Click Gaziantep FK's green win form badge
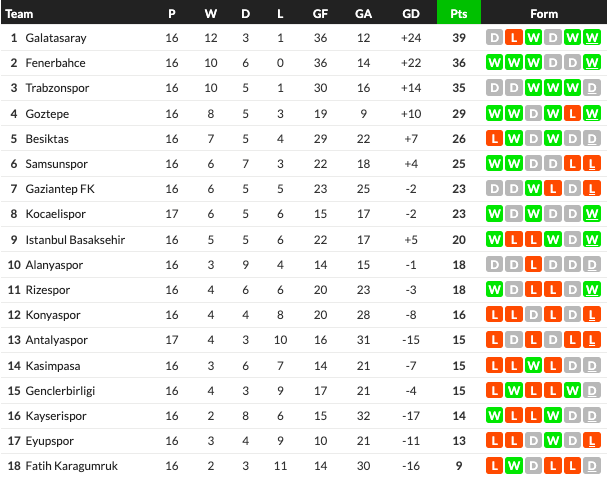Screen dimensions: 609x485 coord(532,188)
